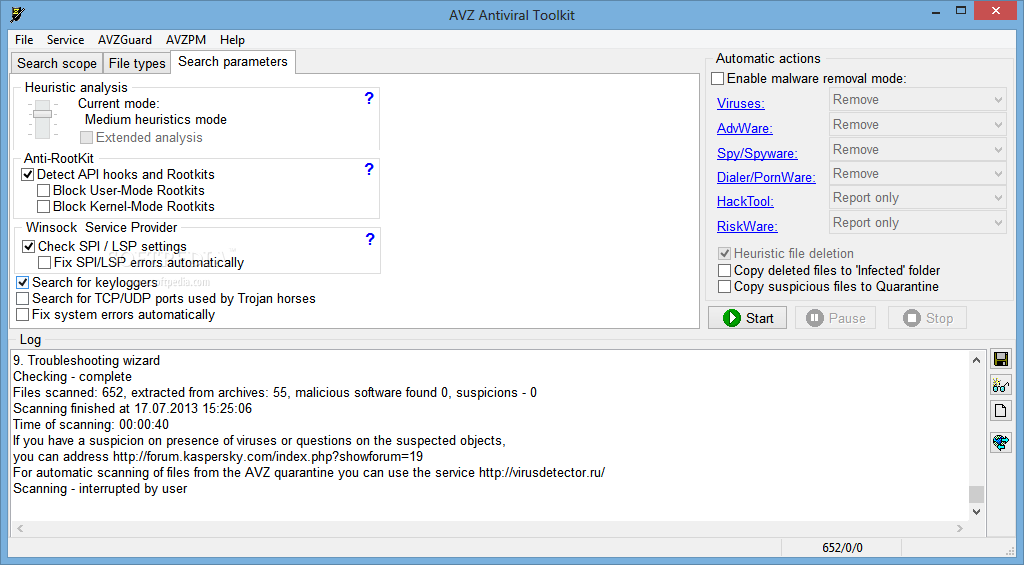Open the Spy/Spyware action dropdown
Screen dimensions: 1024x565
(918, 150)
